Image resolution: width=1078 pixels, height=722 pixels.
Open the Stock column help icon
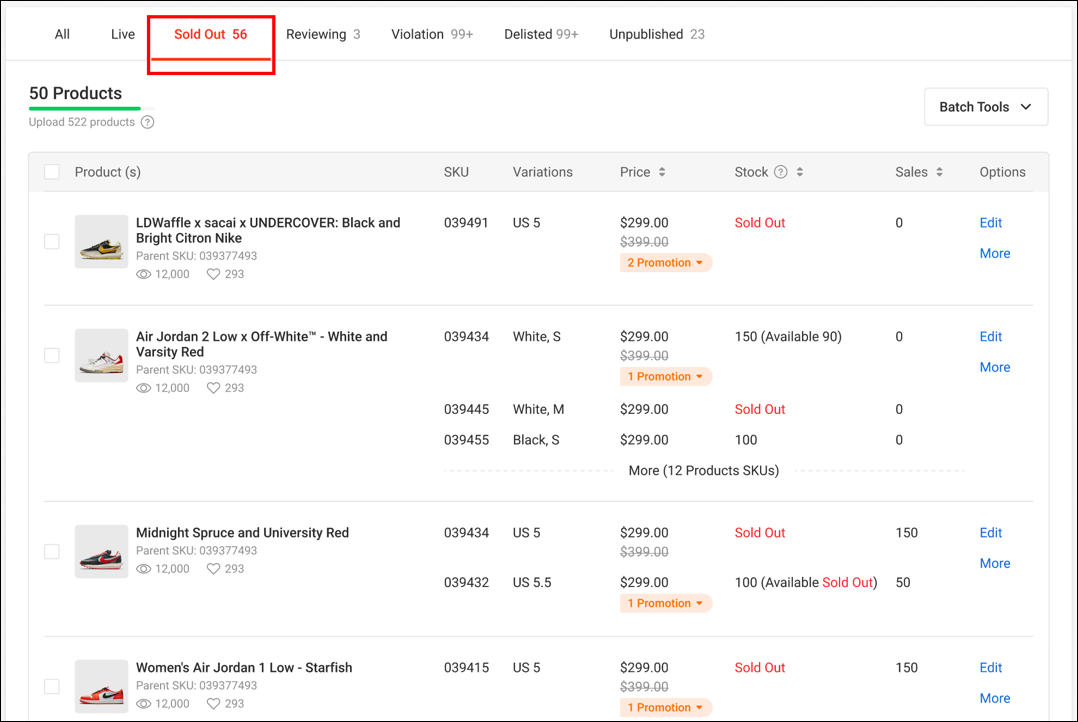tap(781, 171)
